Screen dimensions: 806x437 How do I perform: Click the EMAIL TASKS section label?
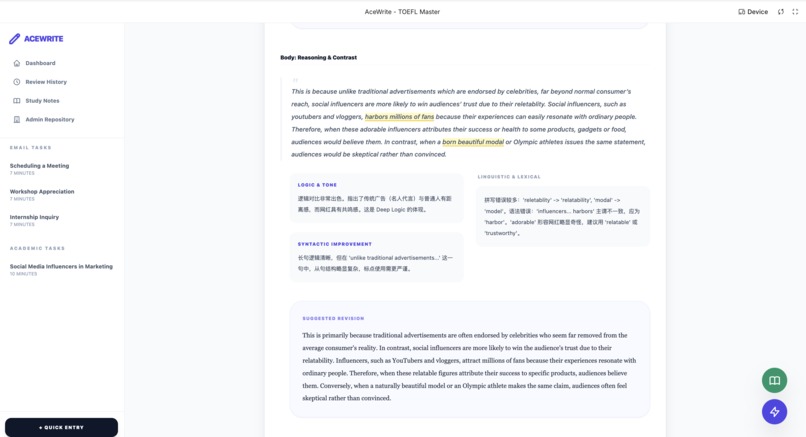click(x=30, y=148)
